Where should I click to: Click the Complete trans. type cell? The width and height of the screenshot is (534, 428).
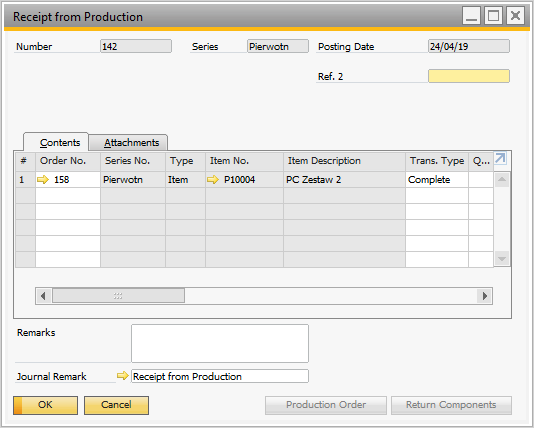point(437,179)
